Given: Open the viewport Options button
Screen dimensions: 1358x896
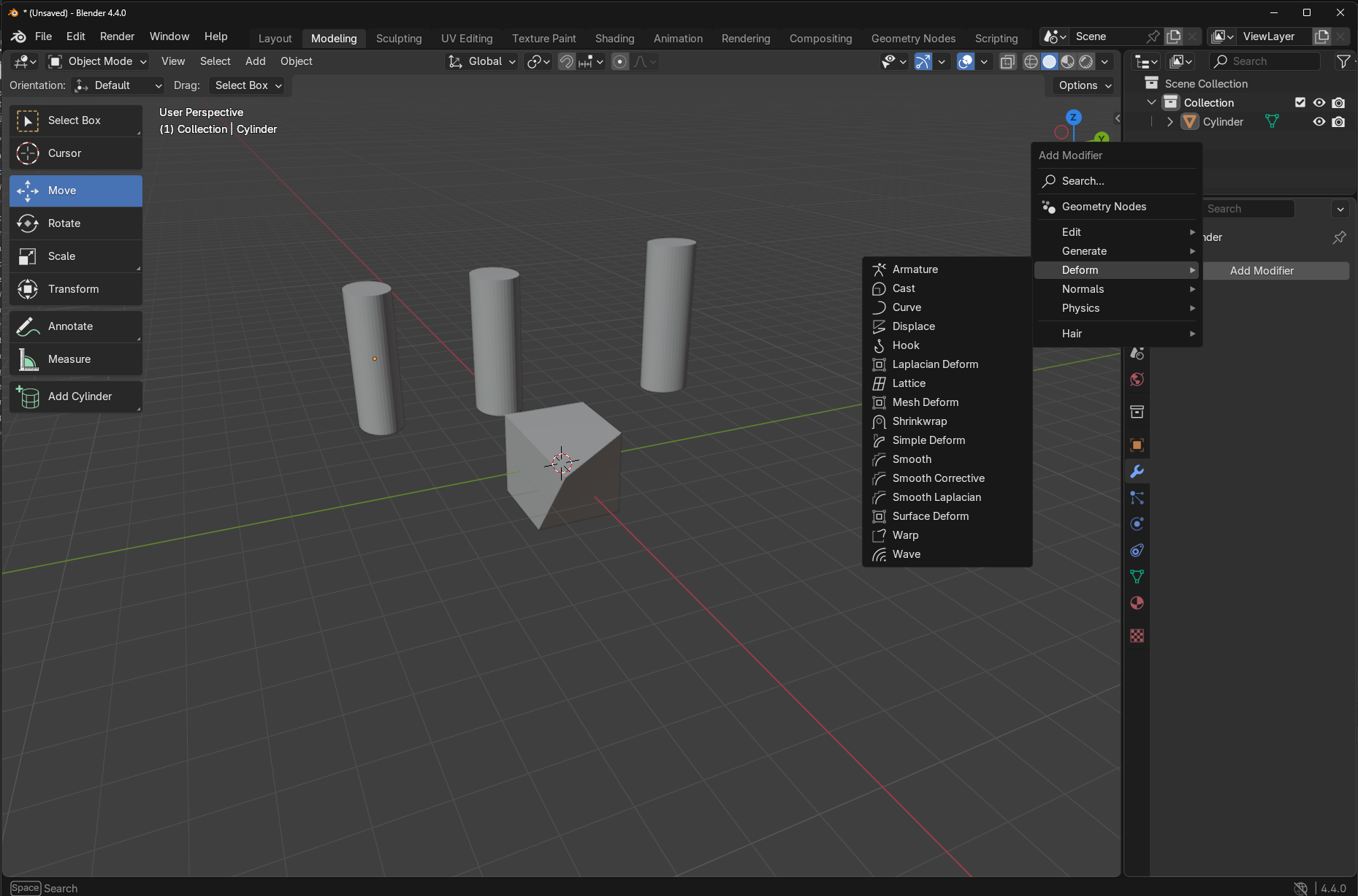Looking at the screenshot, I should (1085, 85).
